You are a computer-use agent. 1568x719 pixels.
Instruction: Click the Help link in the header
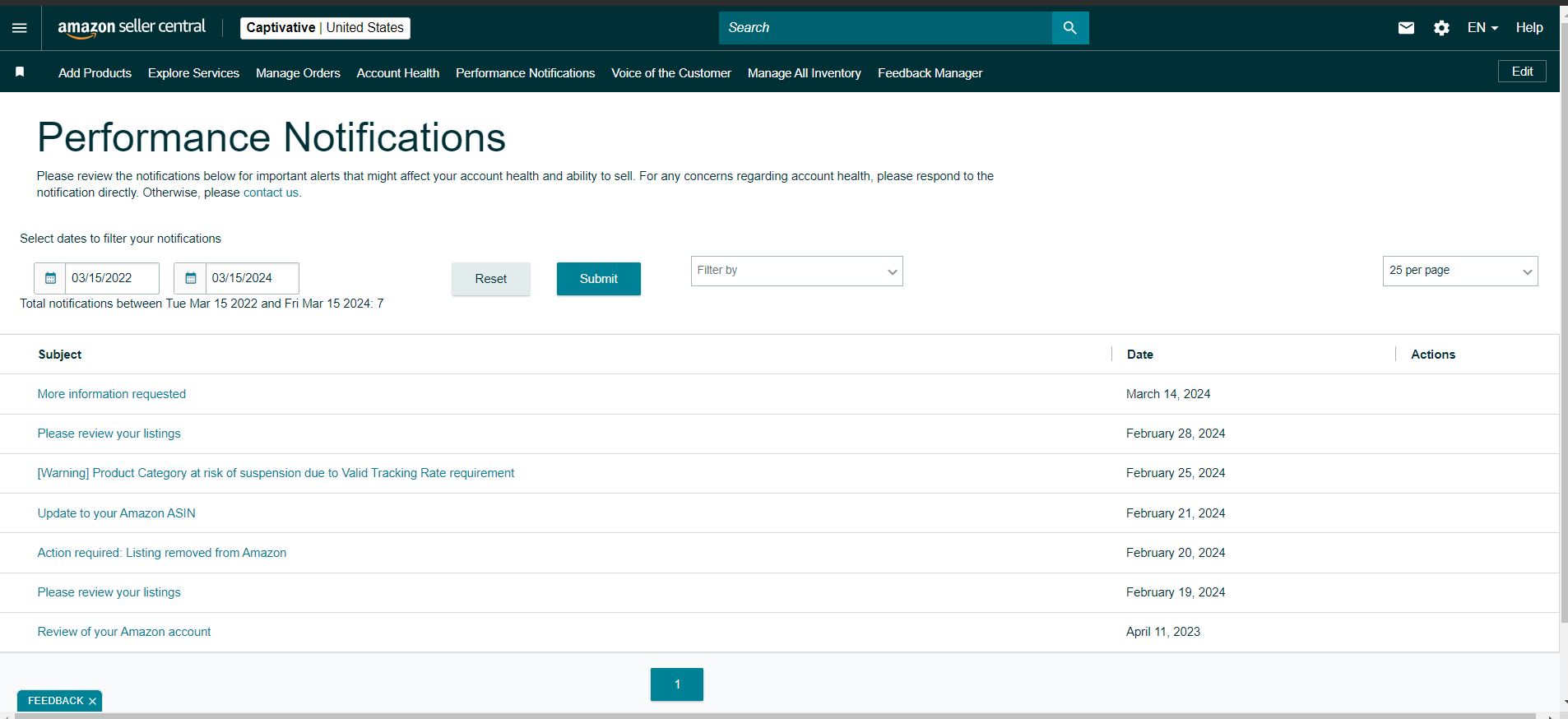pyautogui.click(x=1529, y=28)
